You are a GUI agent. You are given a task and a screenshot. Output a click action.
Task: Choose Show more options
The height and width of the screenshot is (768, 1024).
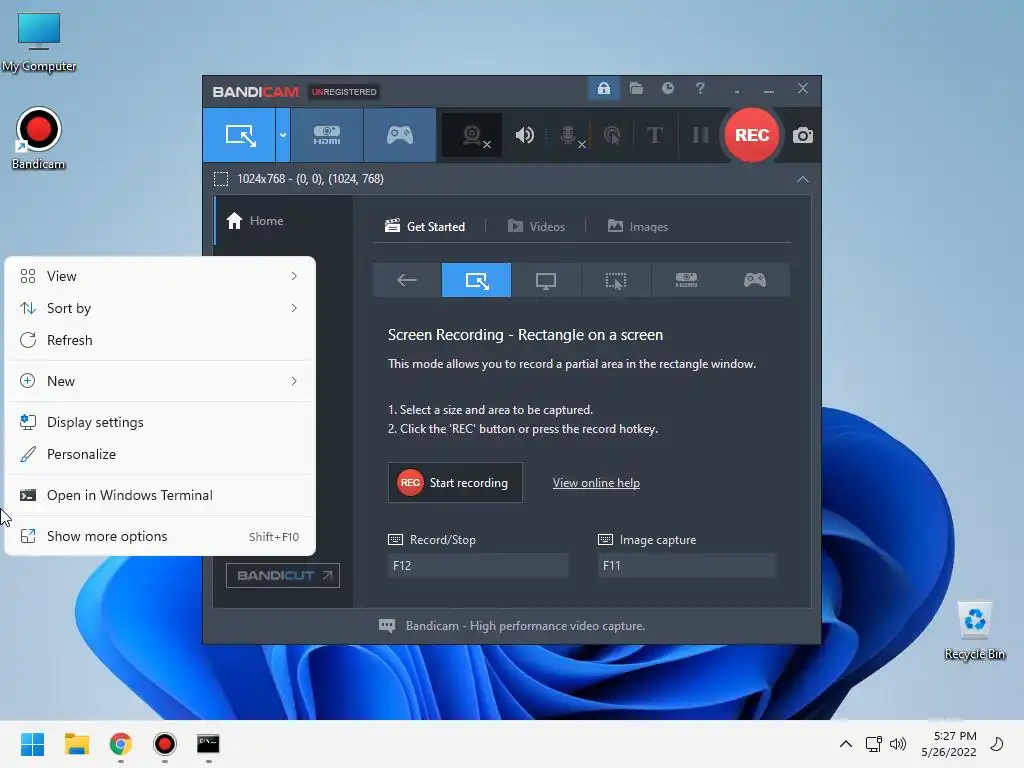pos(160,537)
